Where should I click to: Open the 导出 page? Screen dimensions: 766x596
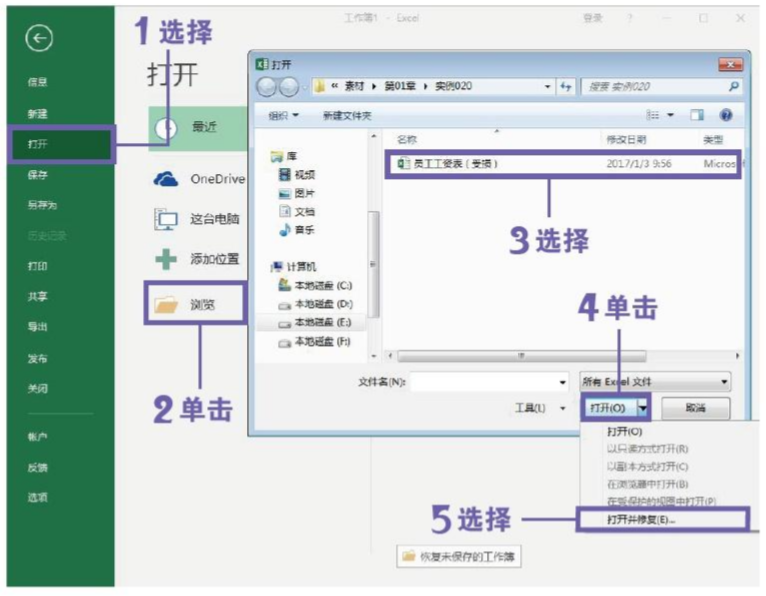[x=38, y=327]
